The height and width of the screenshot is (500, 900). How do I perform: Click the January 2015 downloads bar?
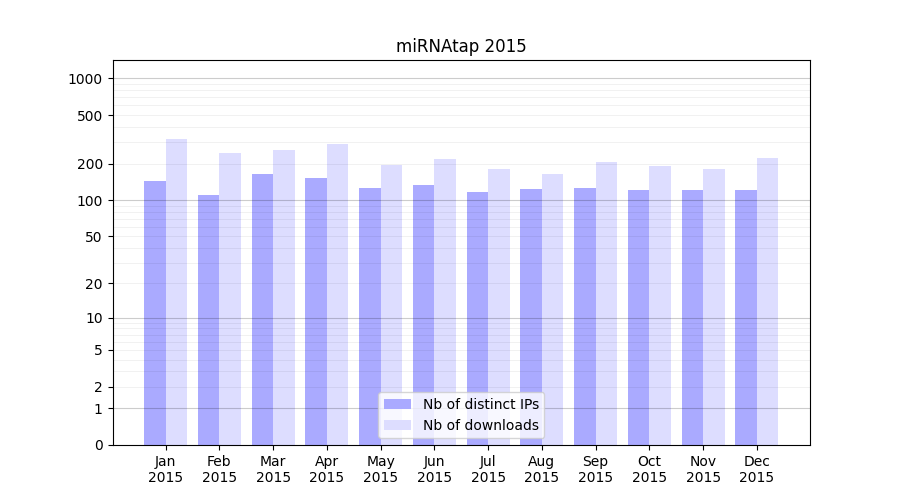[x=177, y=292]
